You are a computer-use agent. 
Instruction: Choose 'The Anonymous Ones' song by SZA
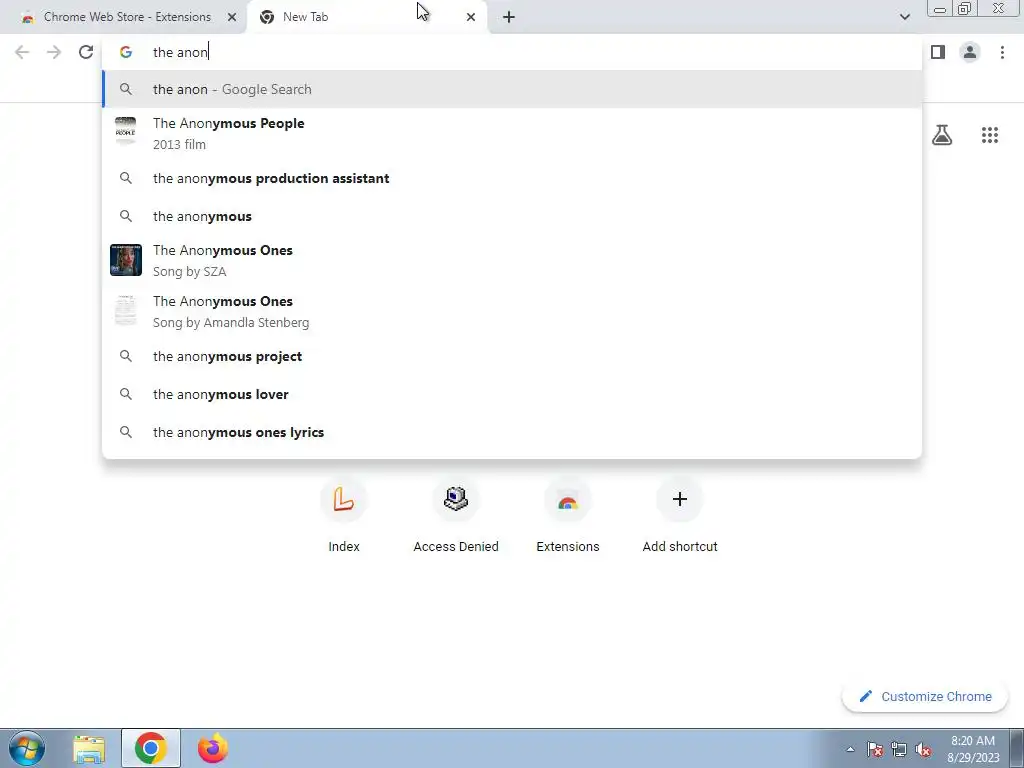(x=512, y=260)
